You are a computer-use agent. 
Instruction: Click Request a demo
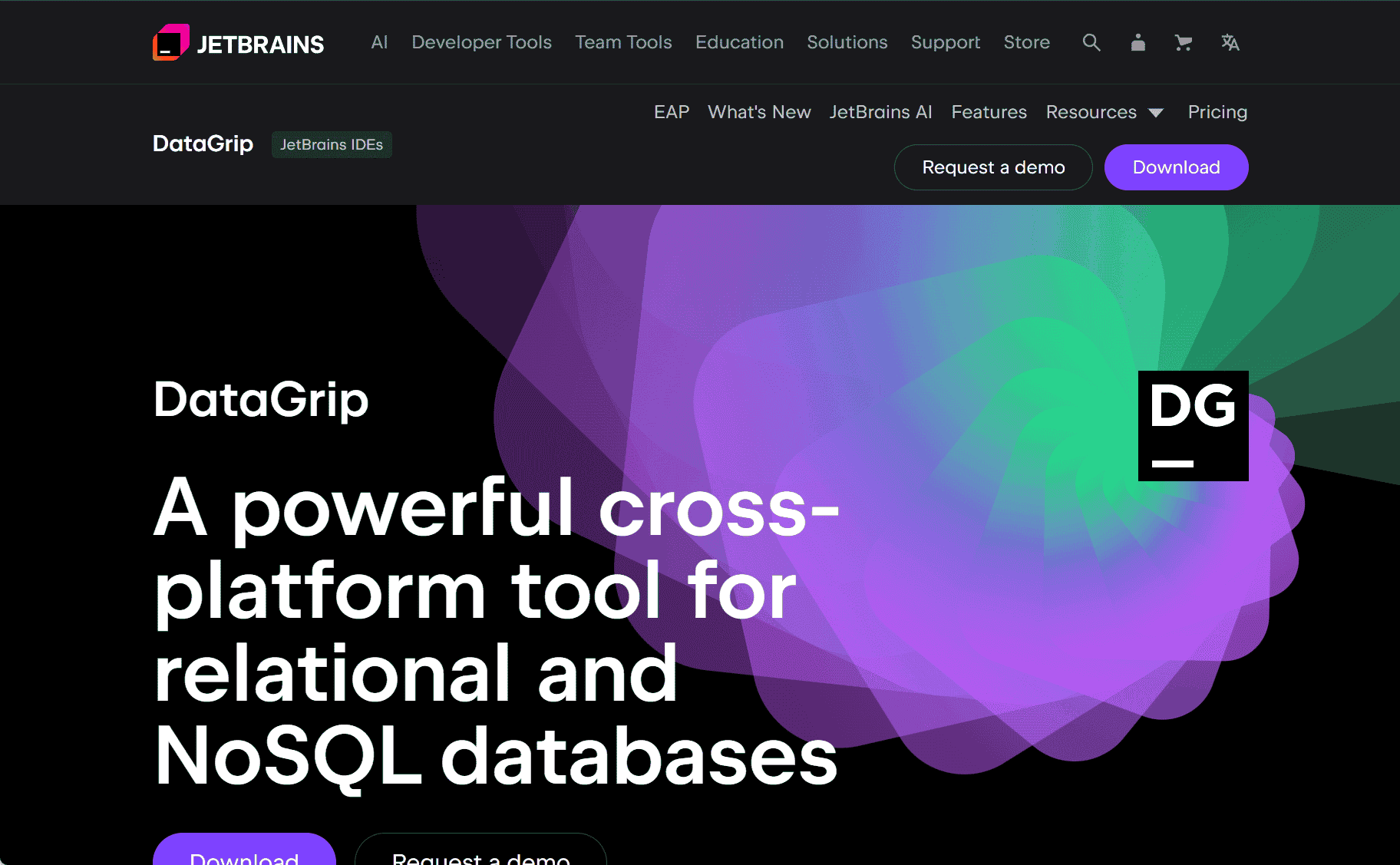pyautogui.click(x=992, y=167)
